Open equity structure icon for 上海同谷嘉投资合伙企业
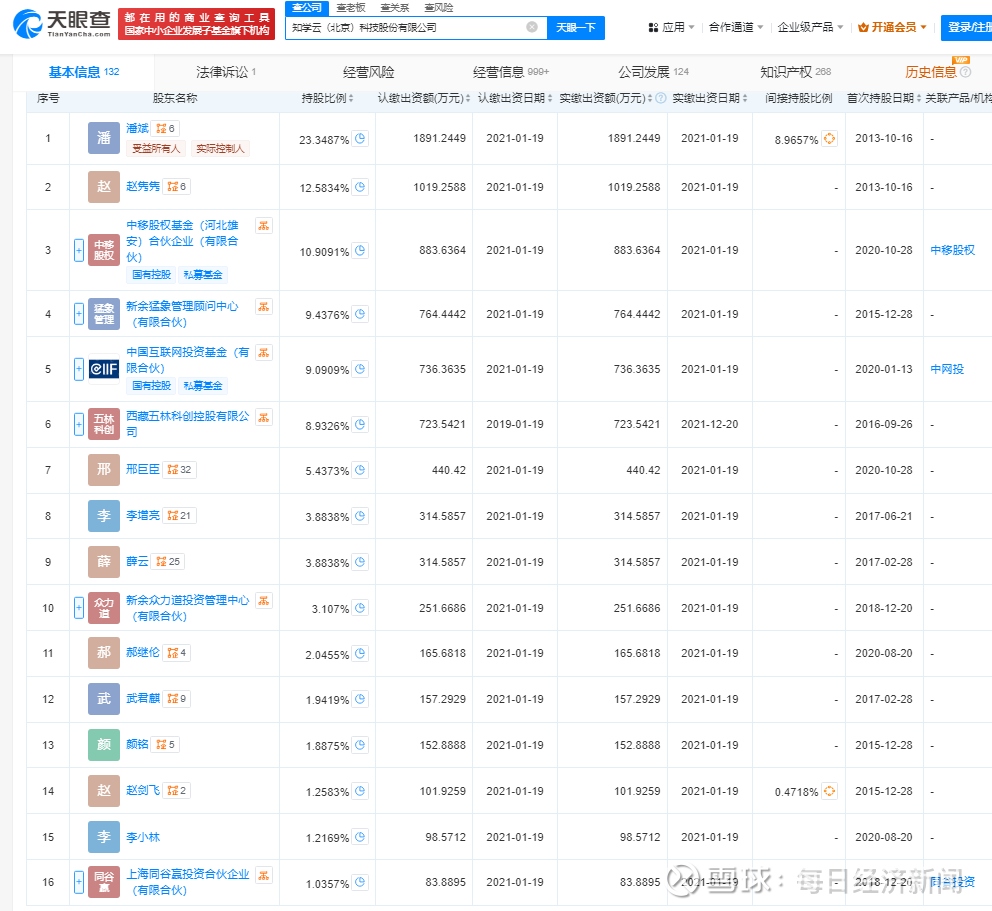Viewport: 992px width, 911px height. pyautogui.click(x=264, y=874)
